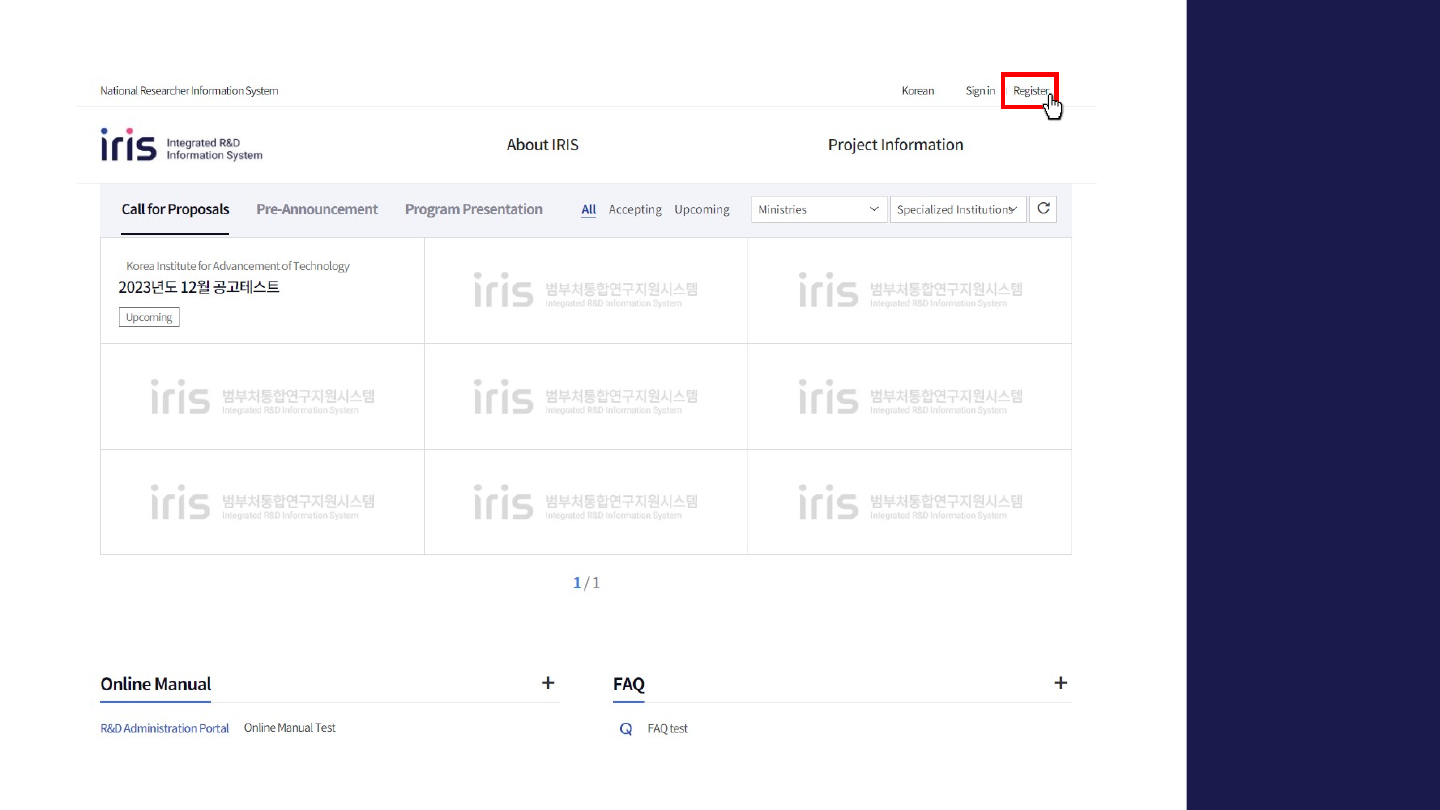Open the About IRIS menu
The width and height of the screenshot is (1440, 810).
coord(542,145)
